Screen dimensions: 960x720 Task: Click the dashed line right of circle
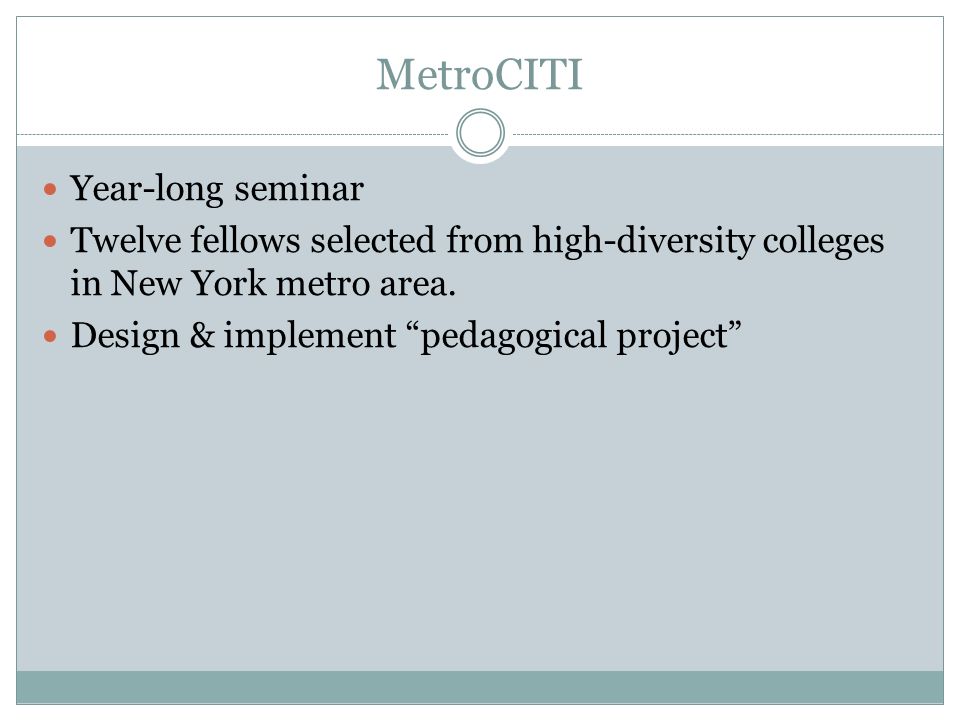[728, 134]
